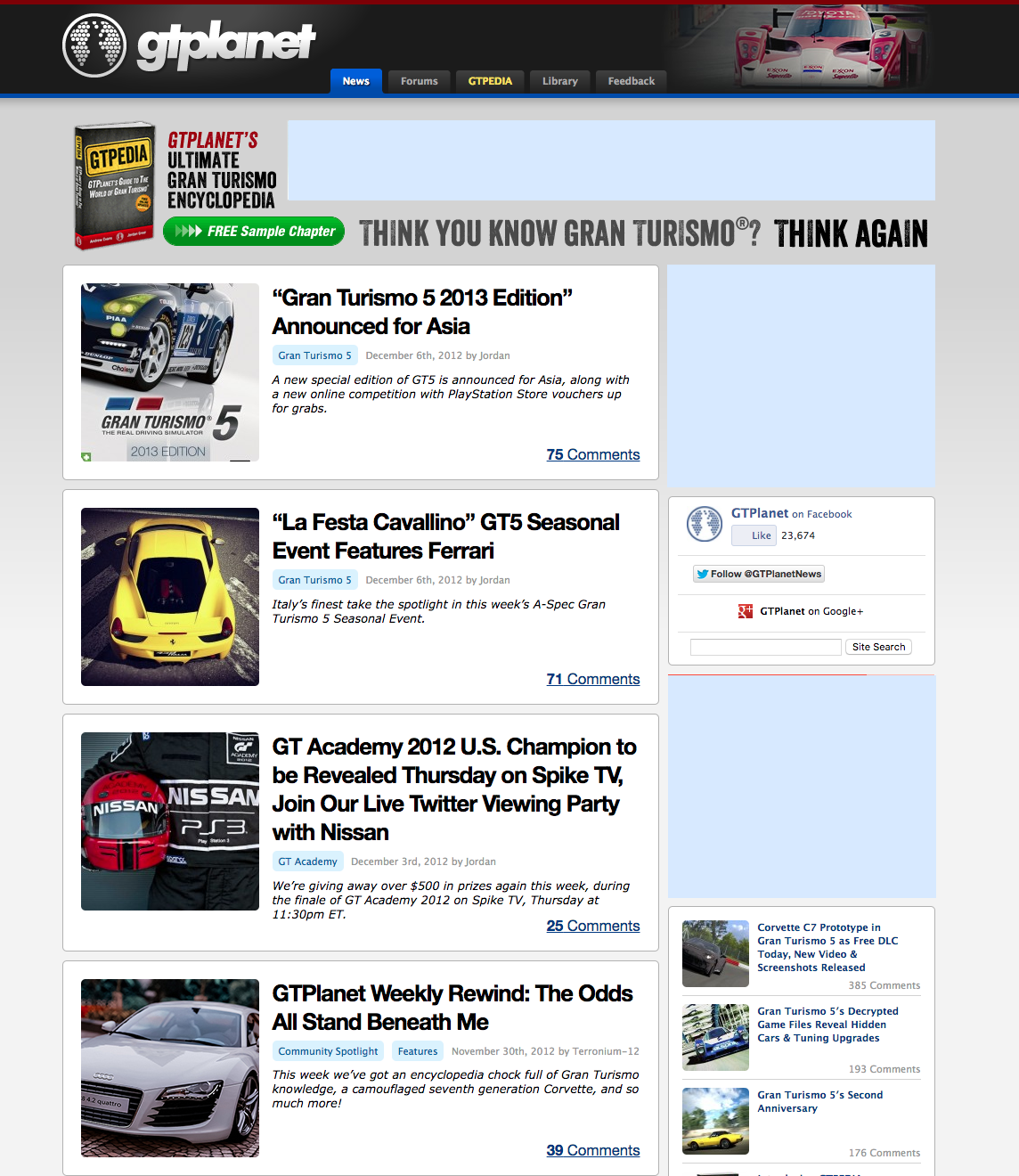Click the GTPlanet on Google+ link
1019x1176 pixels.
811,611
